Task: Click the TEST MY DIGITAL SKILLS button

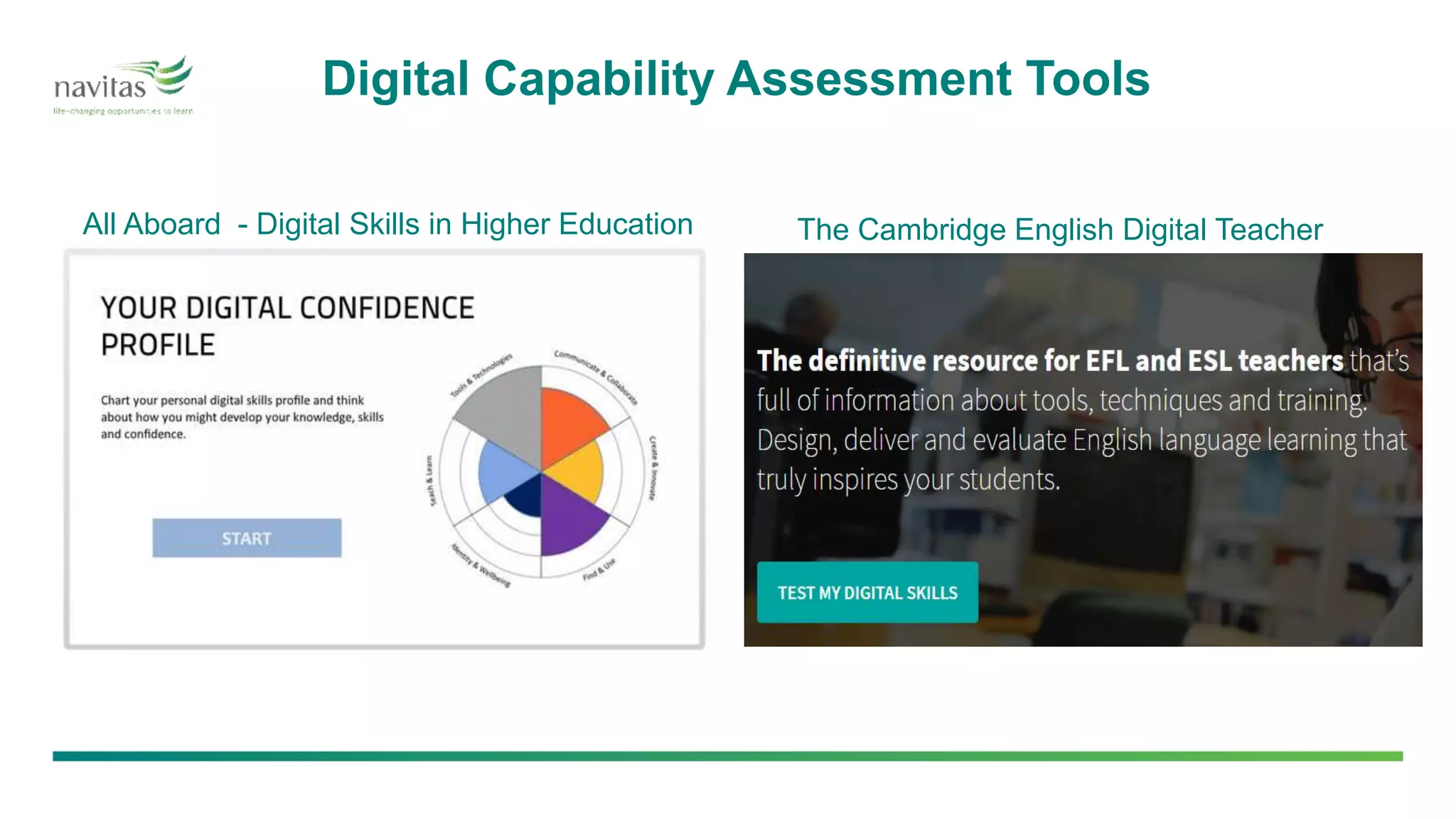Action: (867, 593)
